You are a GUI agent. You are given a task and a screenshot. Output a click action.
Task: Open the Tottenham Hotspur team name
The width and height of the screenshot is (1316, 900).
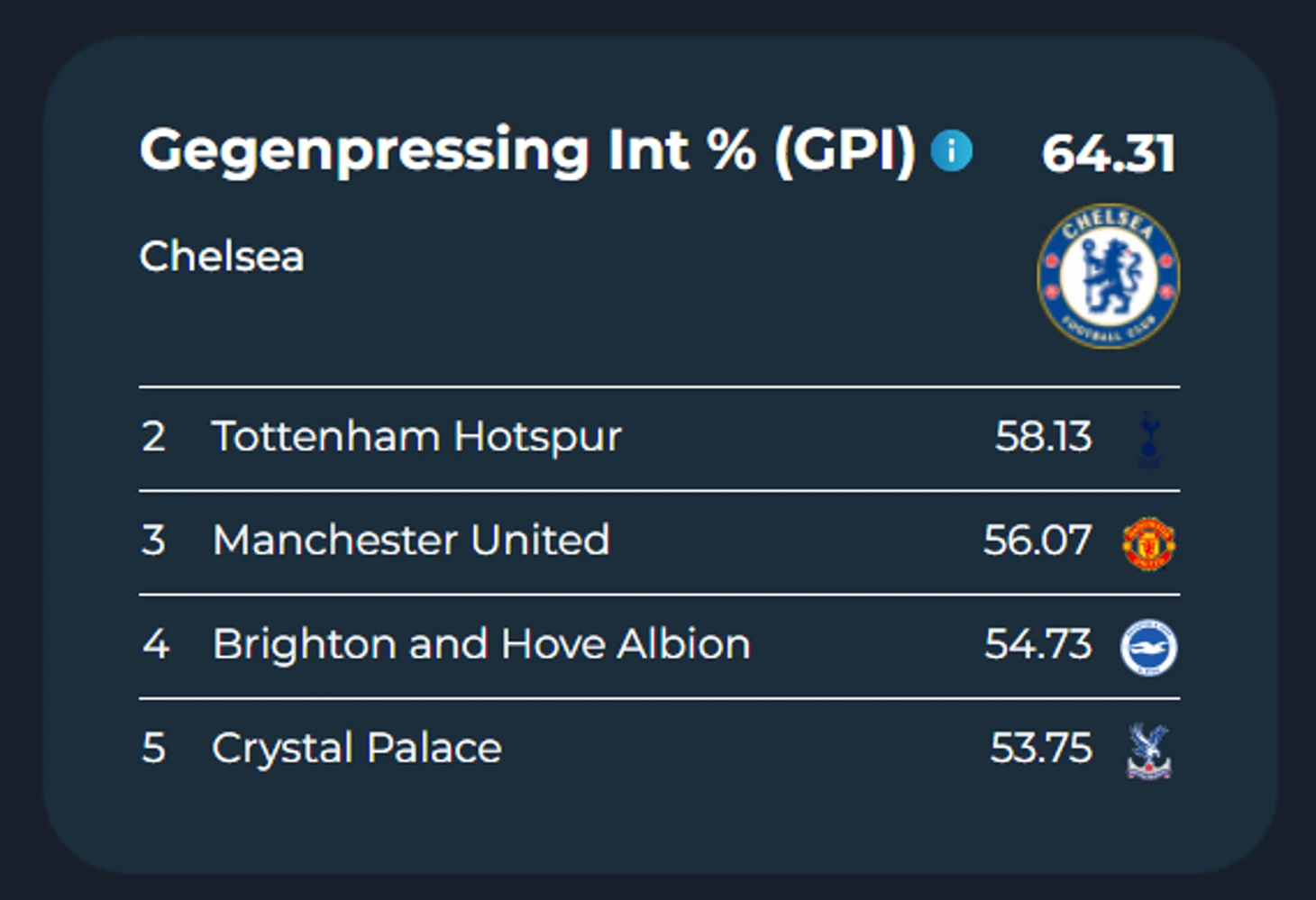(416, 437)
